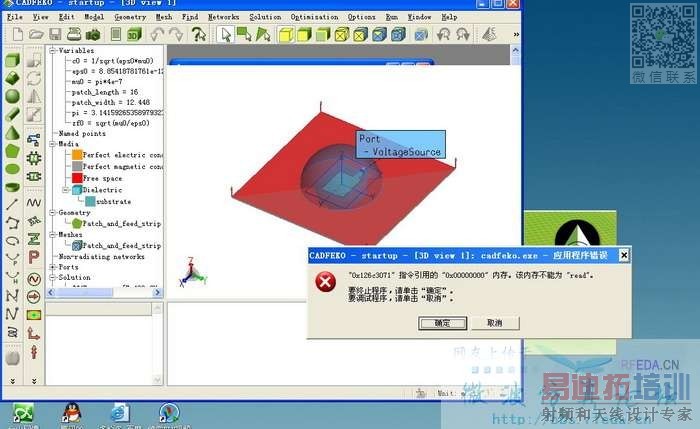The height and width of the screenshot is (429, 700).
Task: Click 确定 in the error dialog
Action: tap(442, 323)
